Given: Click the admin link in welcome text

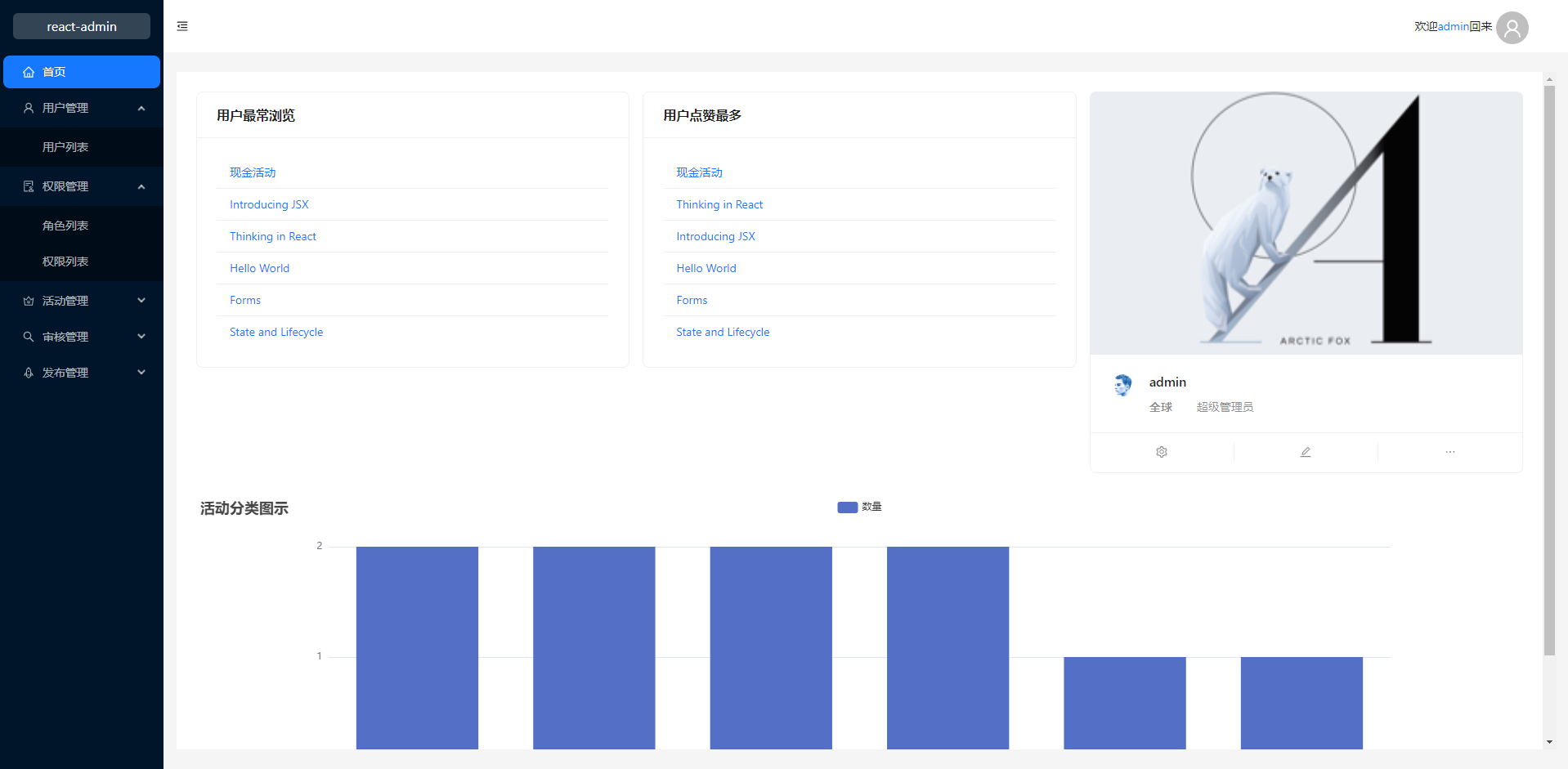Looking at the screenshot, I should pos(1453,26).
